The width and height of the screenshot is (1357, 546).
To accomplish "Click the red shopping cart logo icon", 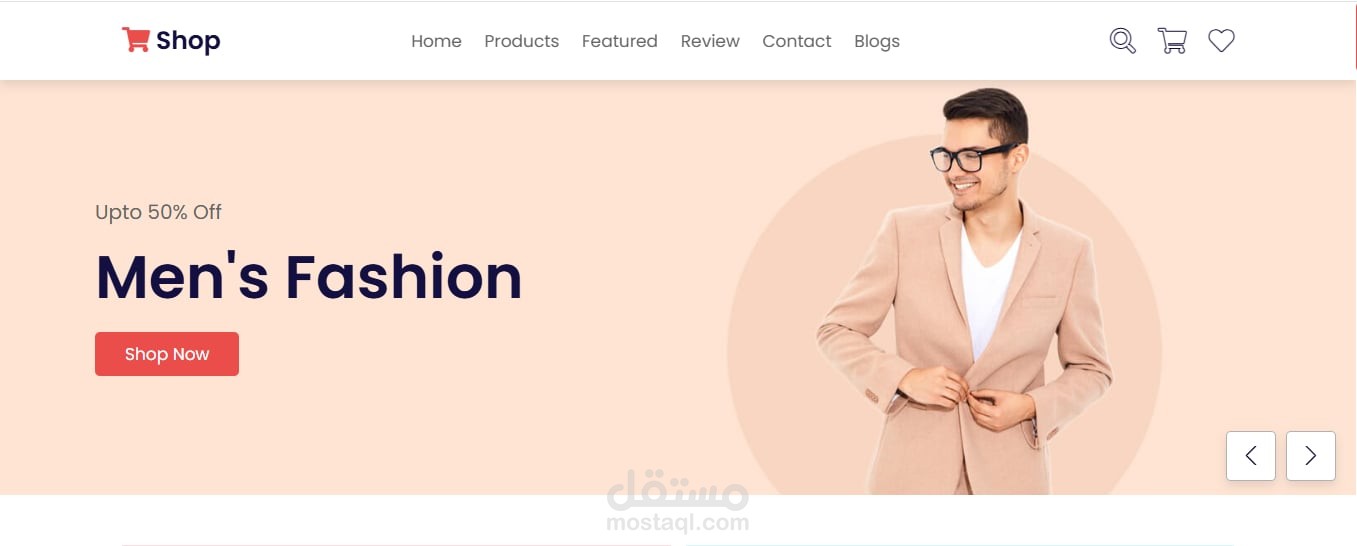I will tap(135, 40).
